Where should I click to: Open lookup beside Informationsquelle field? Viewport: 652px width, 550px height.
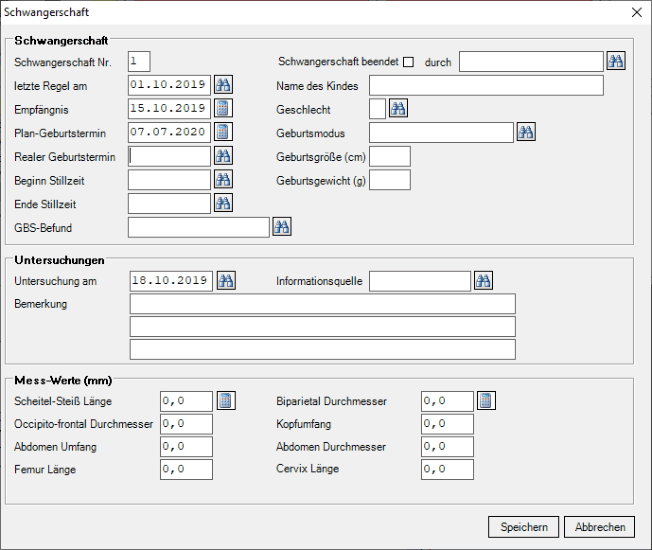tap(484, 281)
